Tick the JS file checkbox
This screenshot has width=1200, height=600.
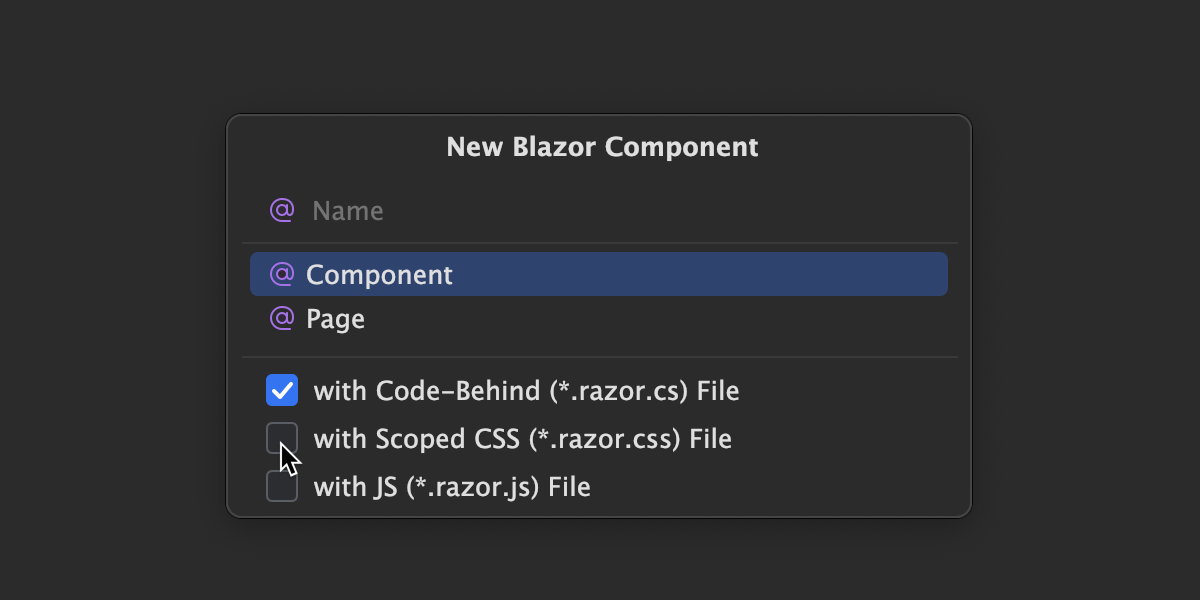[x=282, y=487]
